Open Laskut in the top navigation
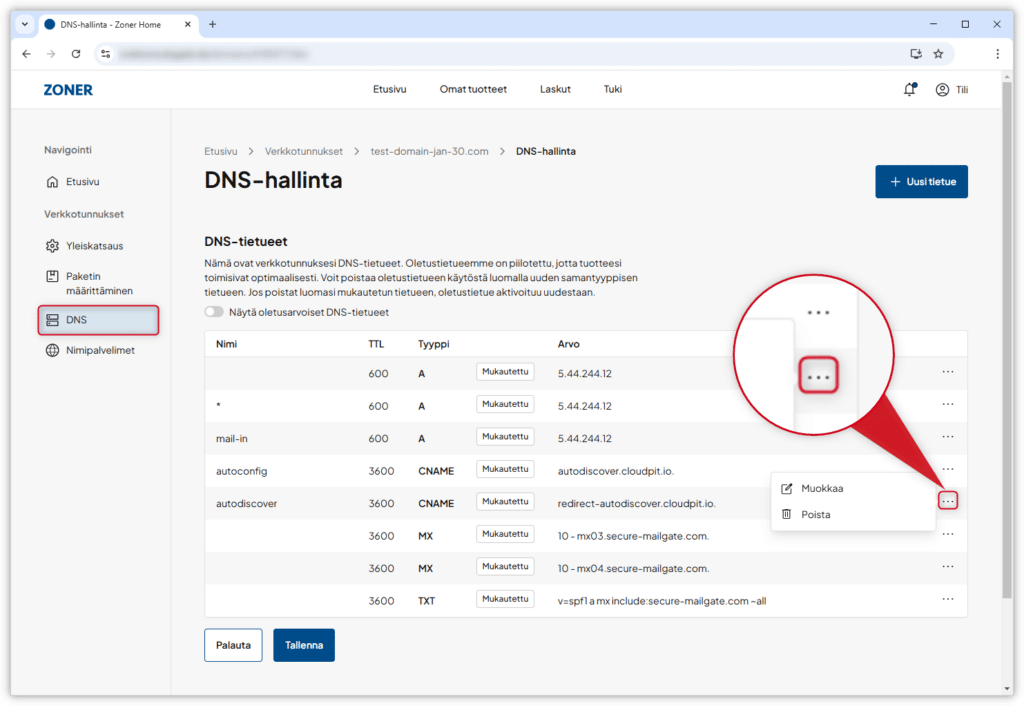Screen dimensions: 1024x706 (555, 90)
